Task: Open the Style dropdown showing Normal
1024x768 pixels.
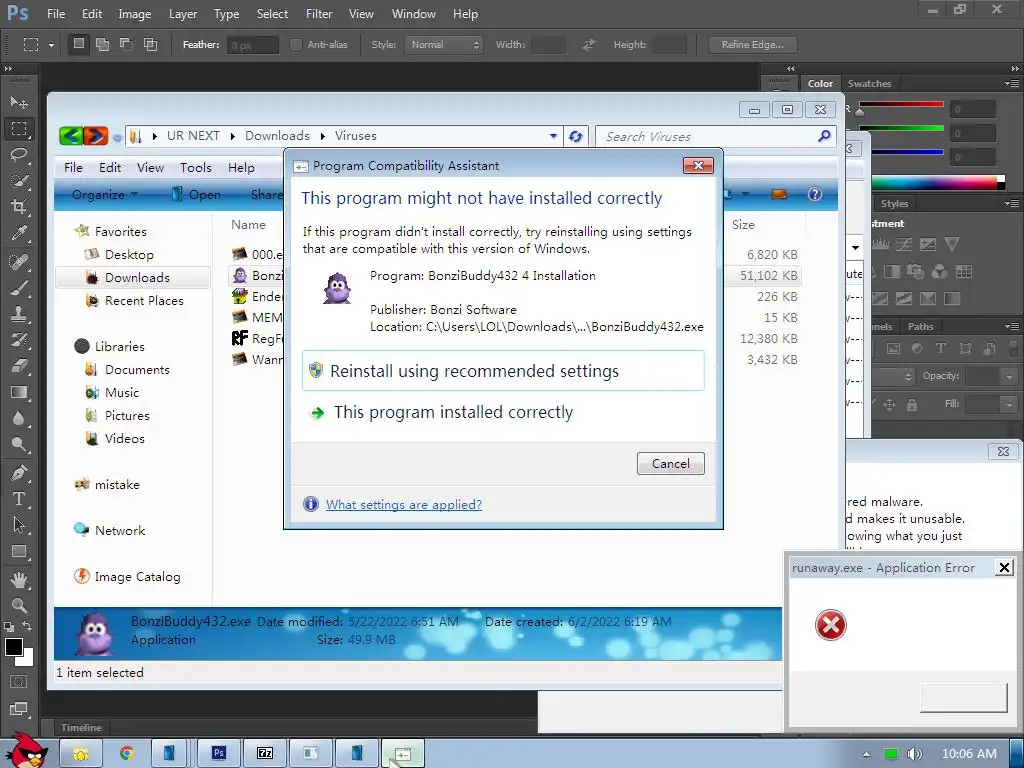Action: 444,45
